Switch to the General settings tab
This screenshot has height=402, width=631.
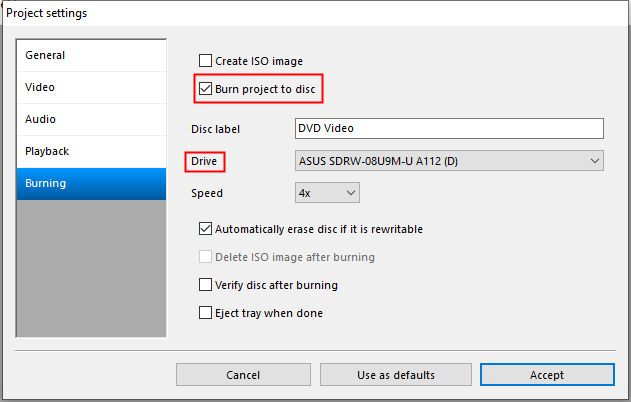pyautogui.click(x=91, y=56)
